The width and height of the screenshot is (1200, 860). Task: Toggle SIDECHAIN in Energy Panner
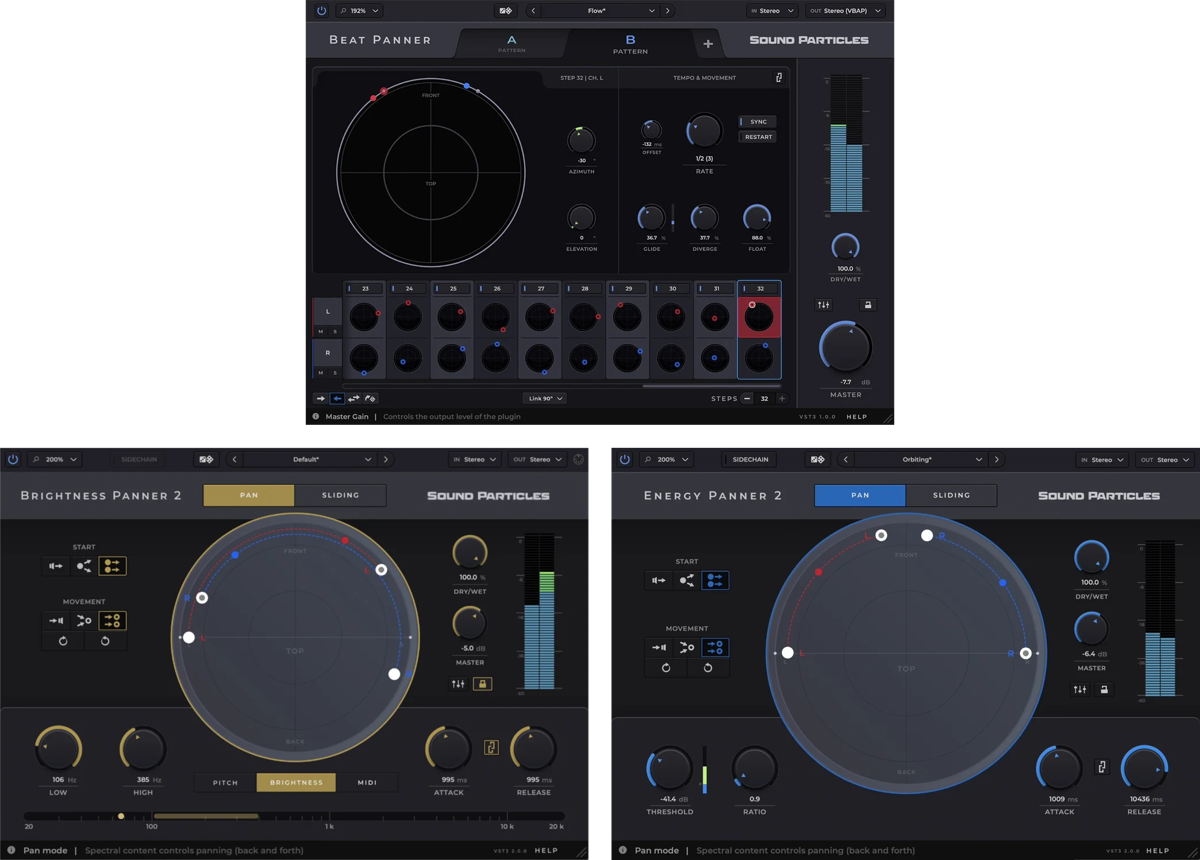click(750, 460)
